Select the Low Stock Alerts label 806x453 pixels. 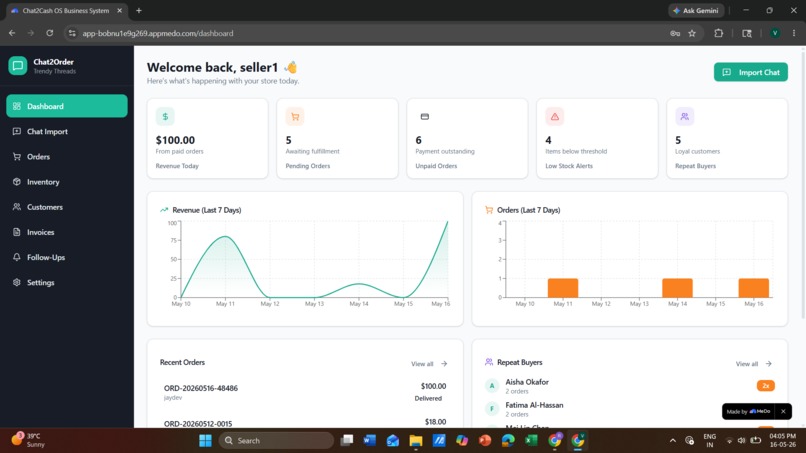(x=569, y=166)
